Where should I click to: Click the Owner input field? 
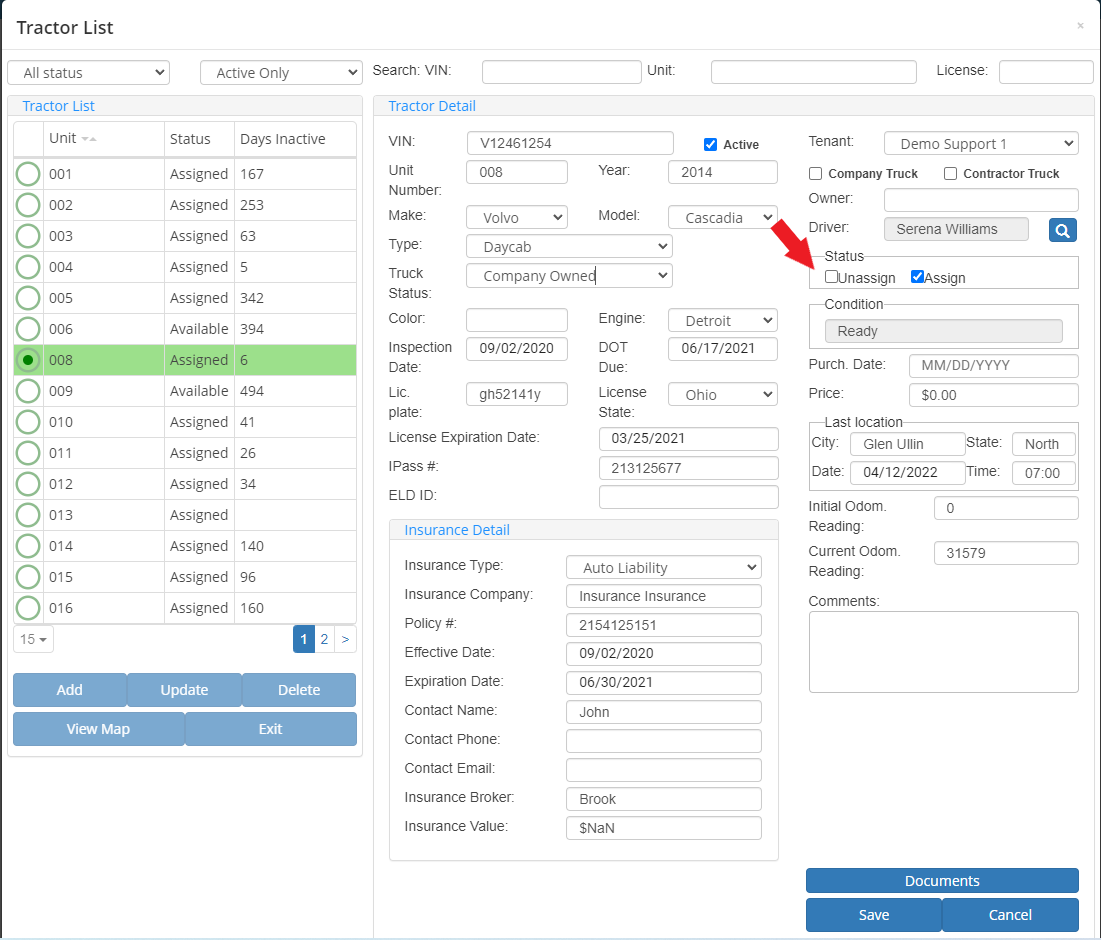[981, 199]
